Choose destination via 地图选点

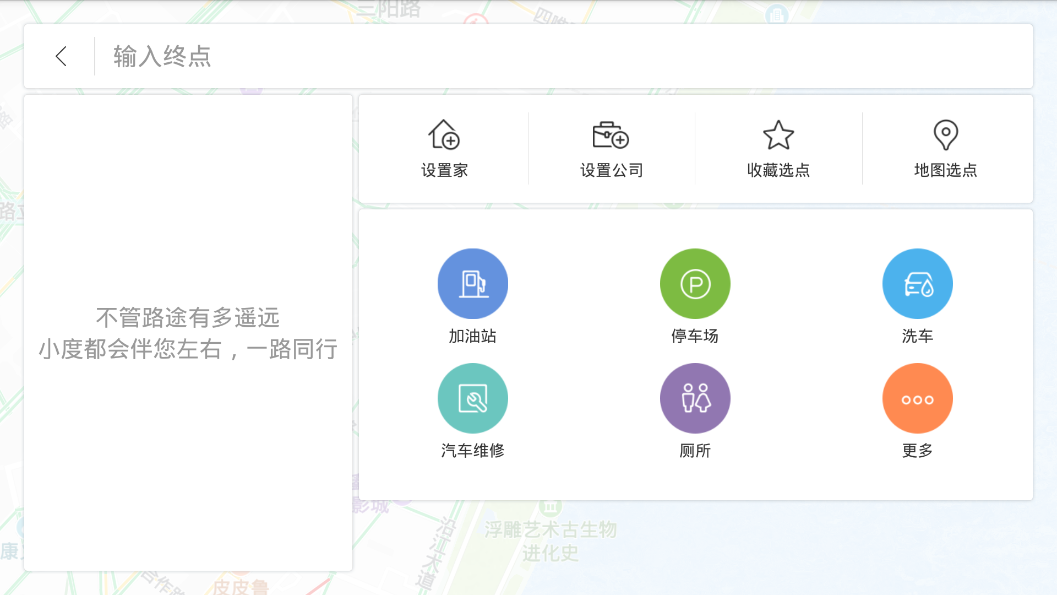tap(946, 148)
